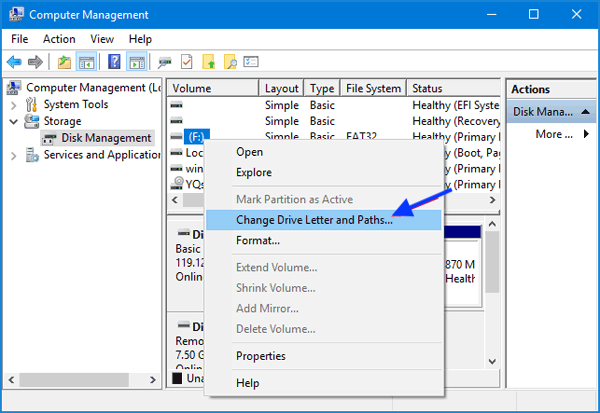Click the Up one level folder icon
This screenshot has height=413, width=600.
64,62
